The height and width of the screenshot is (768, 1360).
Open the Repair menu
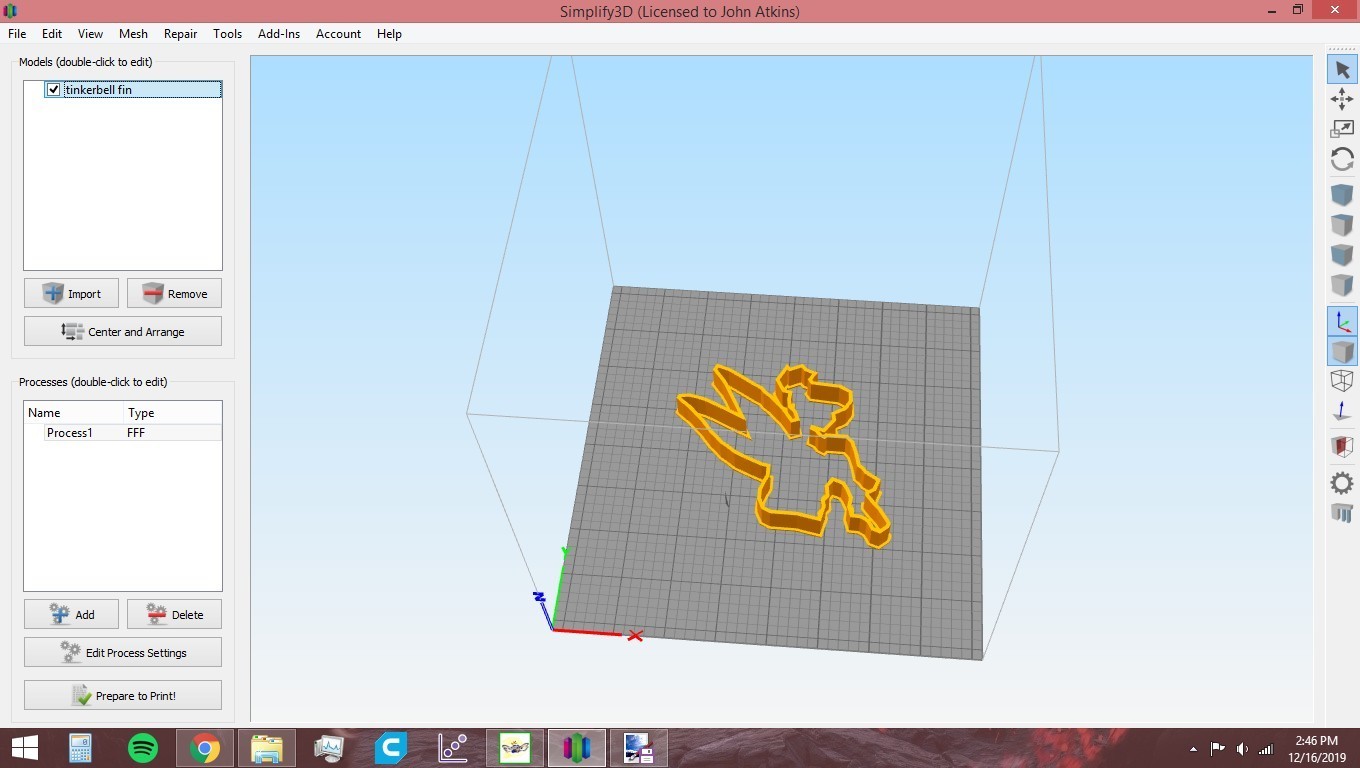(x=180, y=33)
